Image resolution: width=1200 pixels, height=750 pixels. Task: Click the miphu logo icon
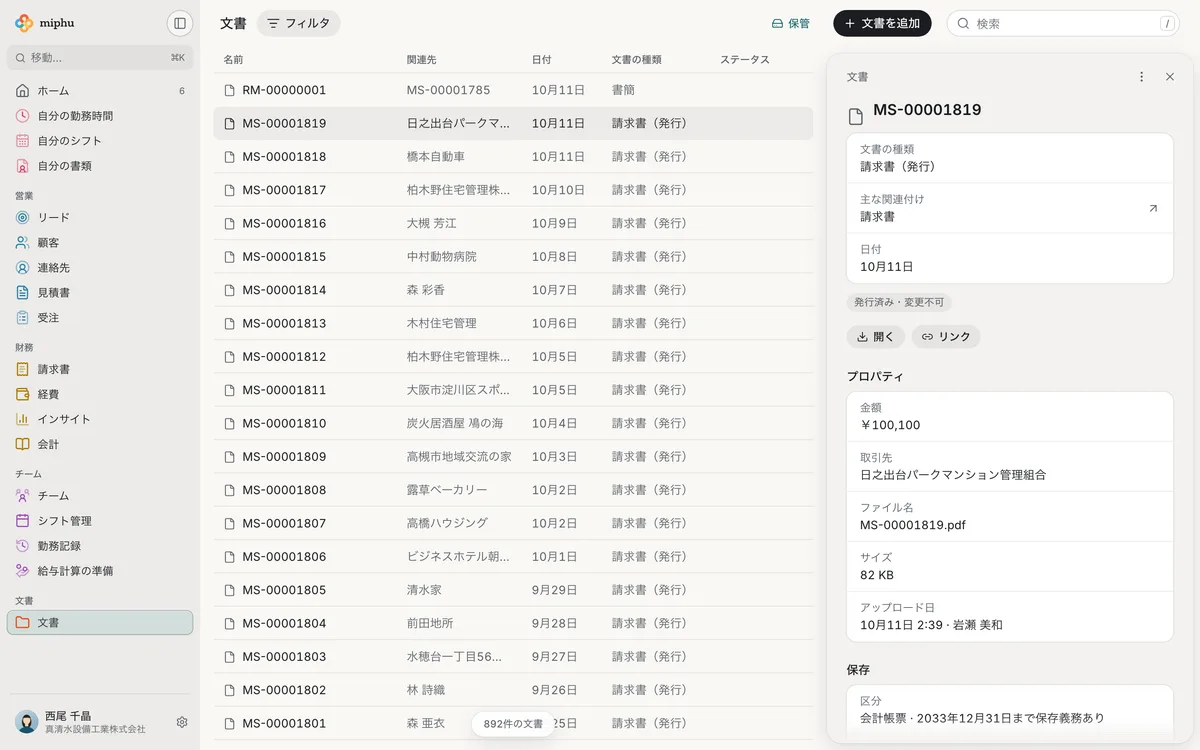(x=24, y=23)
